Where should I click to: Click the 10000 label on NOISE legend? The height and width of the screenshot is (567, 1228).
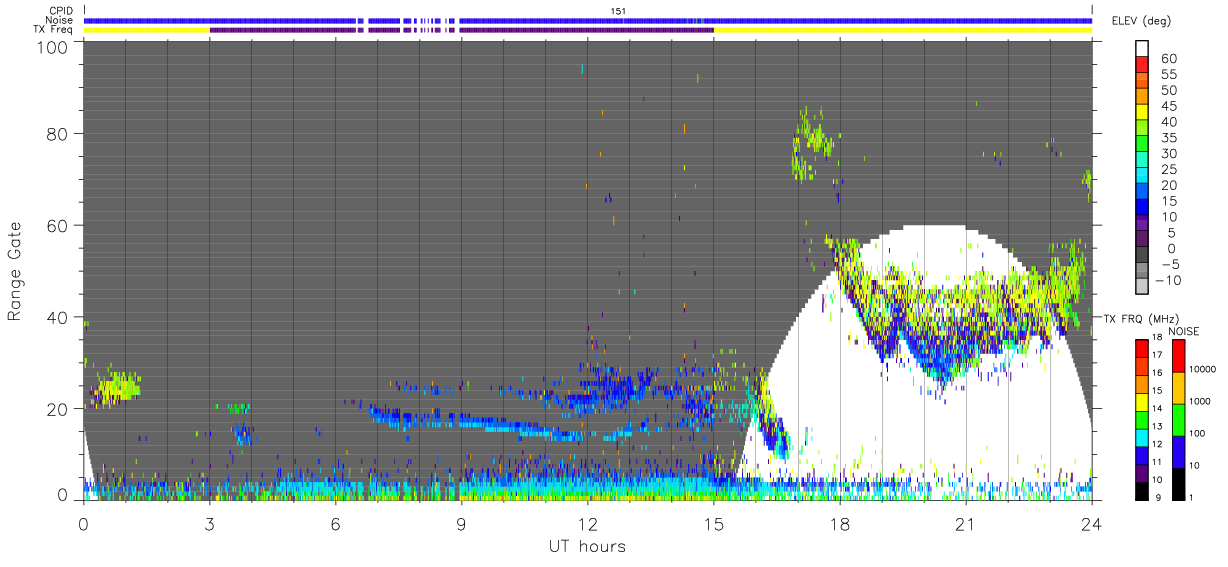1204,369
